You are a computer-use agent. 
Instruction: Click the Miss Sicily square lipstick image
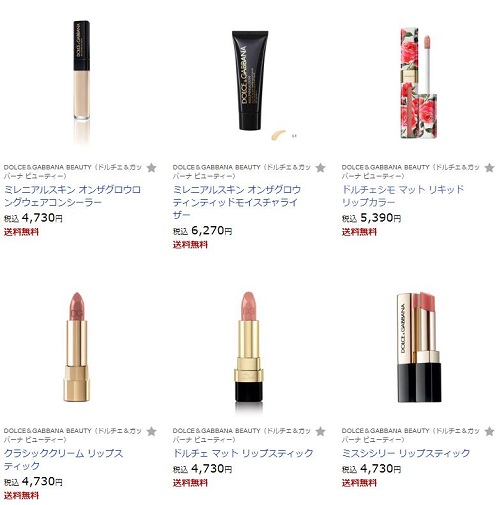tap(419, 347)
